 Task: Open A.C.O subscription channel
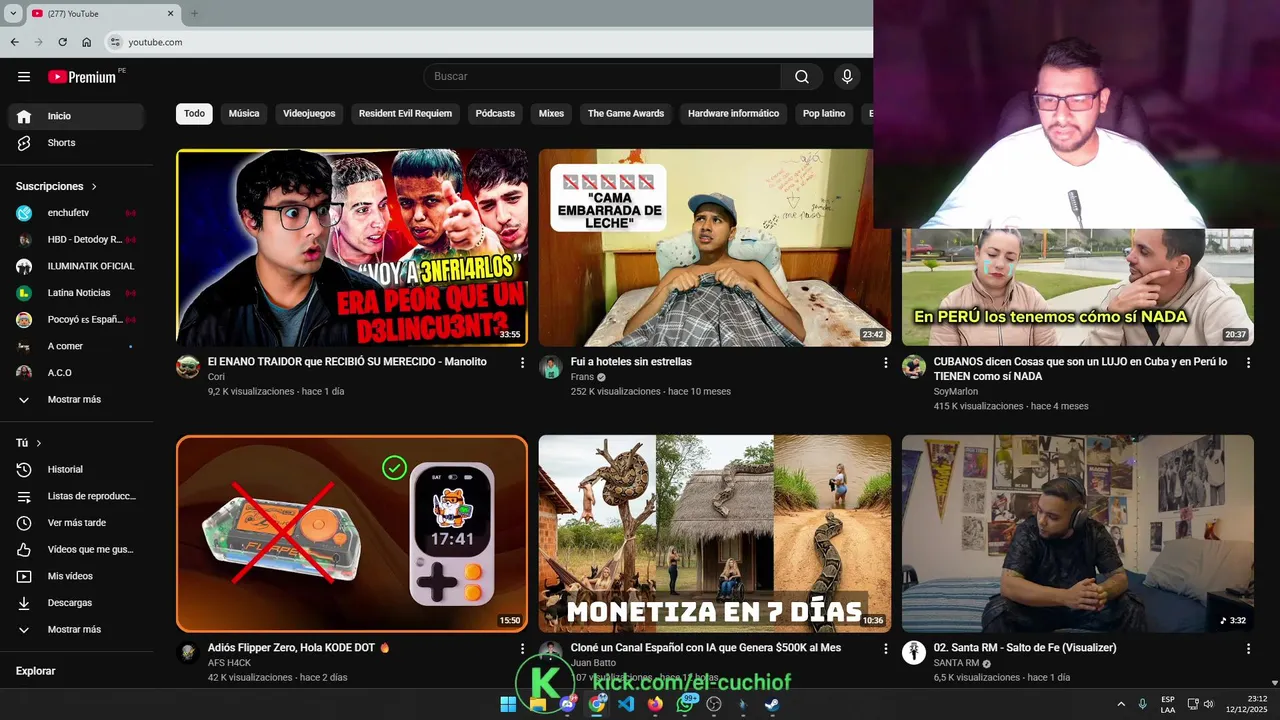click(x=76, y=373)
